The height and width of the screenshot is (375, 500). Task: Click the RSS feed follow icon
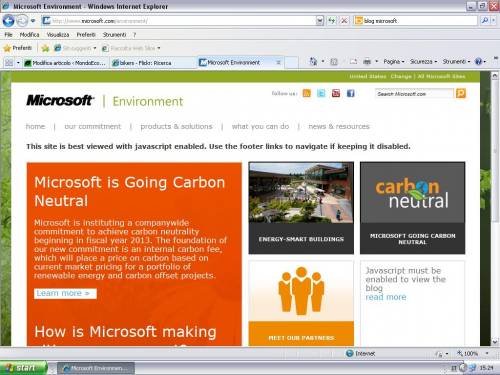click(306, 93)
